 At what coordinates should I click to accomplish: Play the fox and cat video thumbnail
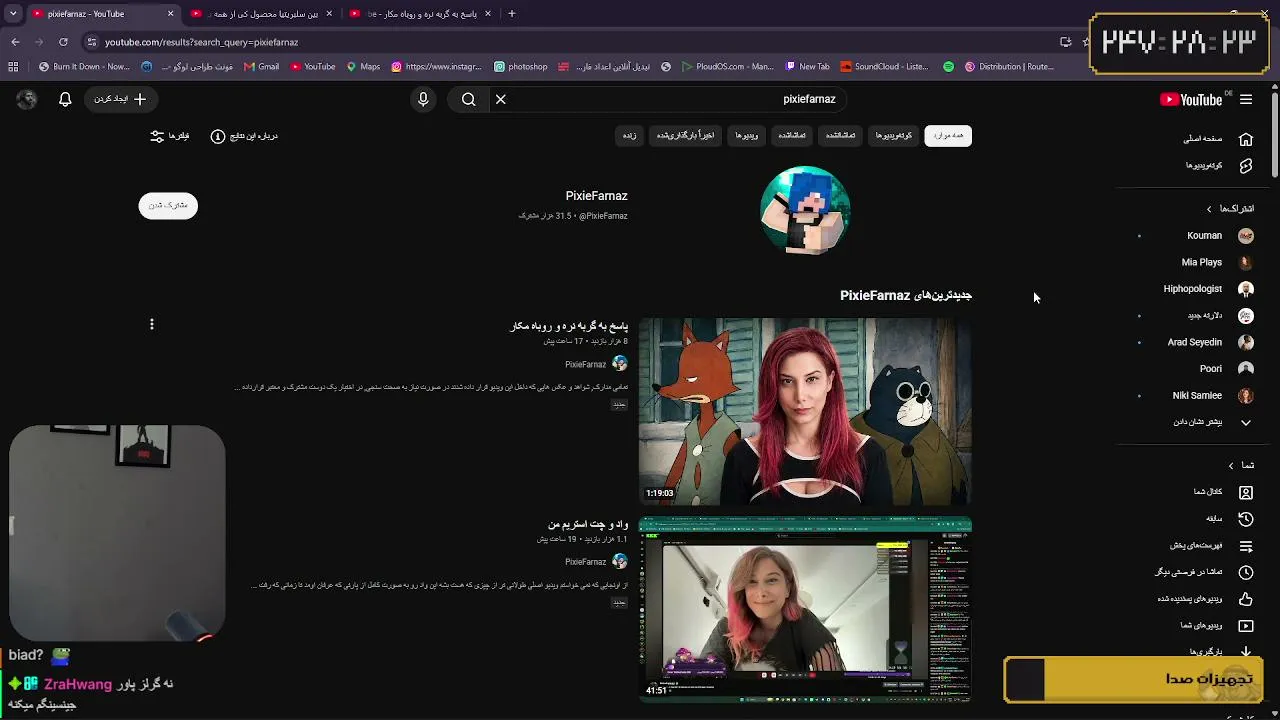(x=805, y=411)
